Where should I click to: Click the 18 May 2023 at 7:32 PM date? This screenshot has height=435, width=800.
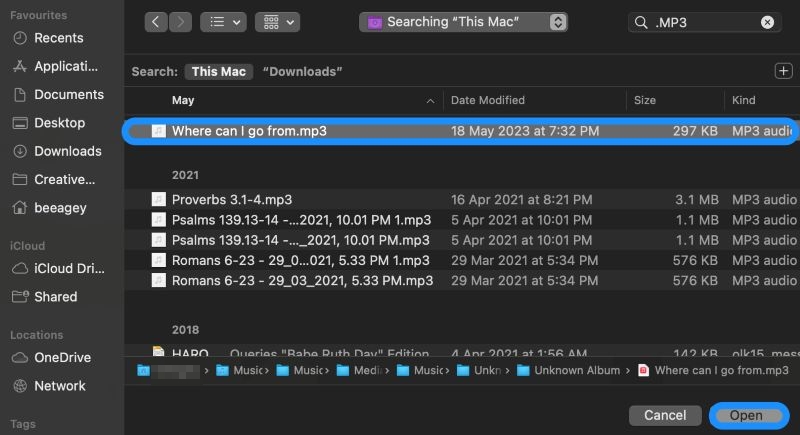pyautogui.click(x=525, y=131)
